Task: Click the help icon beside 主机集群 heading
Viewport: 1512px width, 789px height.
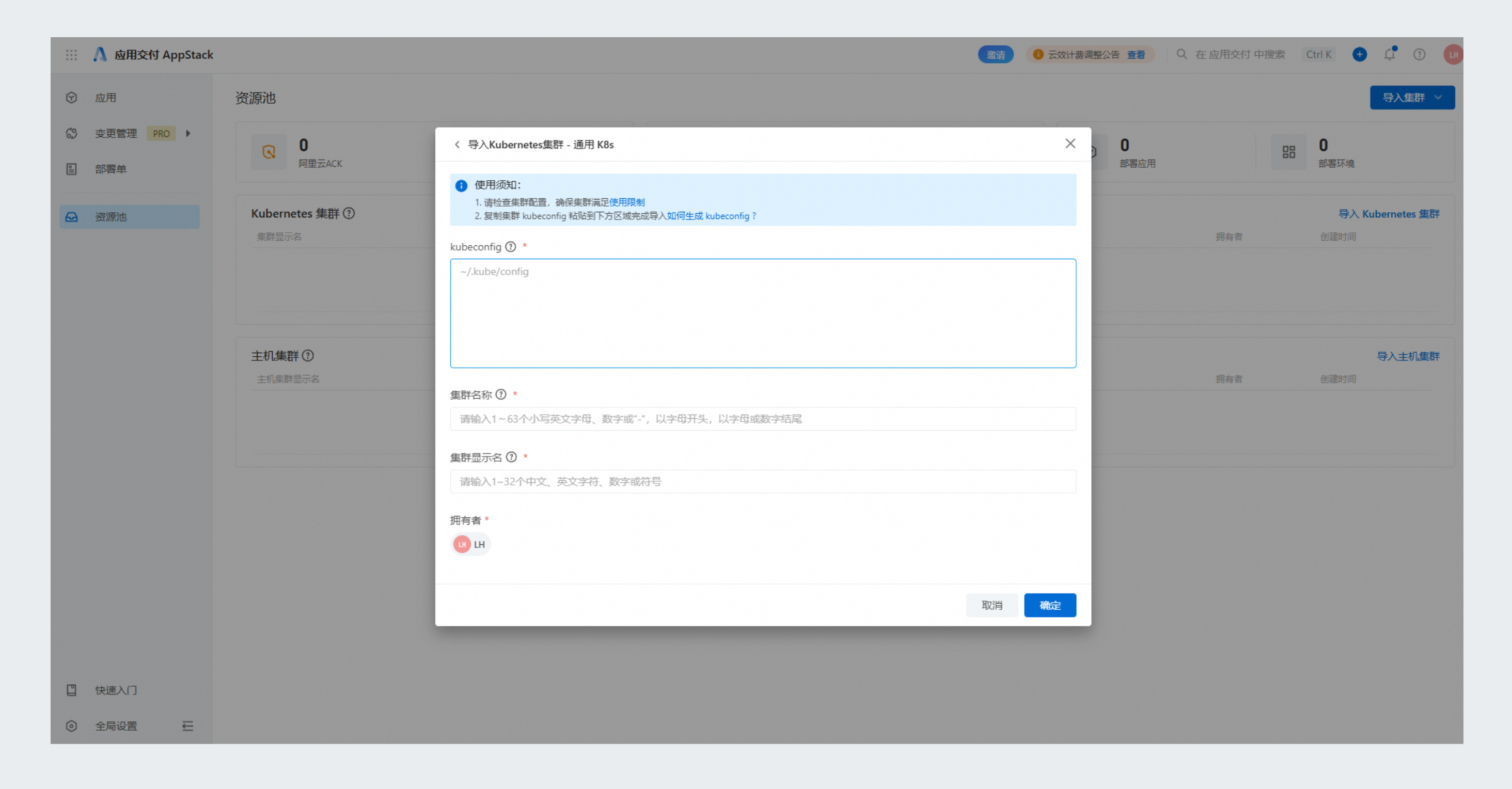Action: [x=308, y=356]
